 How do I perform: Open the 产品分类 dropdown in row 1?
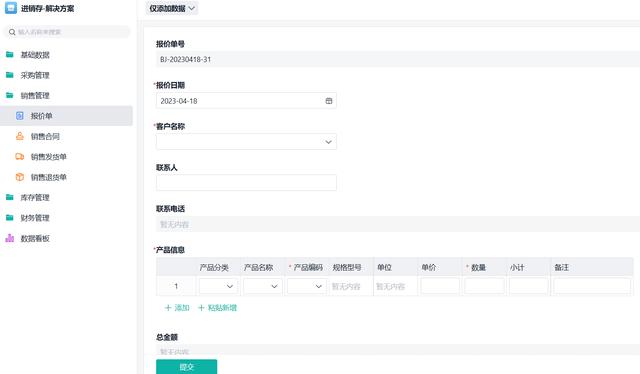coord(218,286)
